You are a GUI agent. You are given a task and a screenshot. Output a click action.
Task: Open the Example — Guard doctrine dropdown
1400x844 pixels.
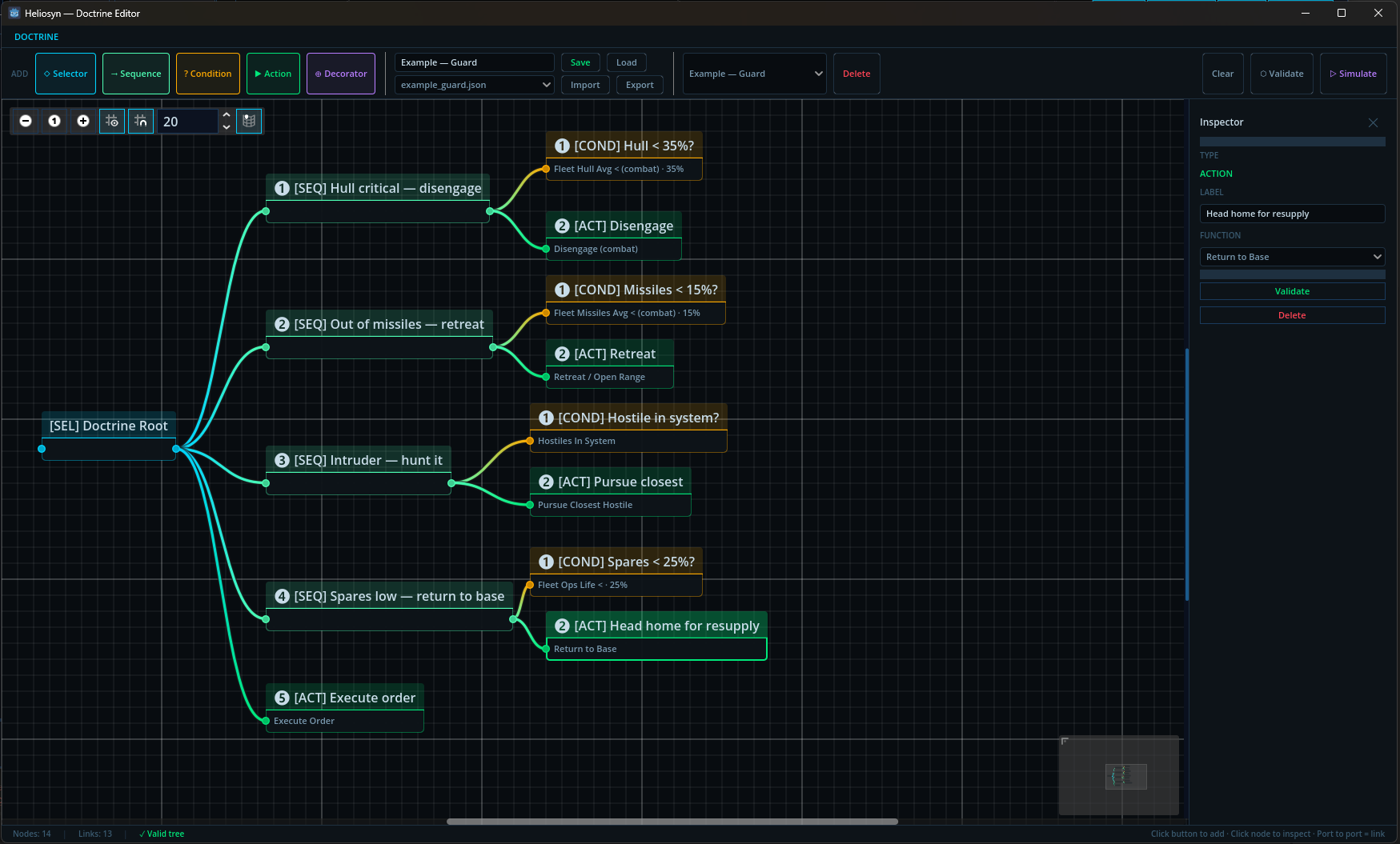click(755, 74)
